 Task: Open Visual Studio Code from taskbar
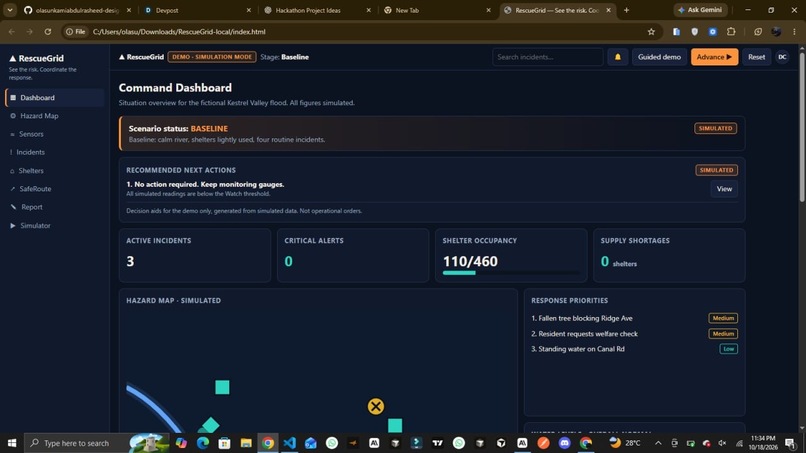[x=289, y=443]
